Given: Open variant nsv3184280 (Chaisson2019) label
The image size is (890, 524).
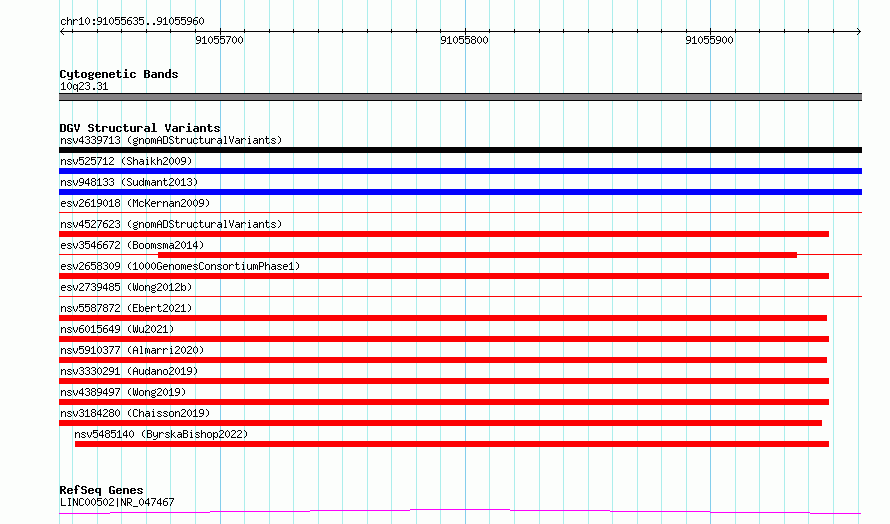Looking at the screenshot, I should coord(135,413).
